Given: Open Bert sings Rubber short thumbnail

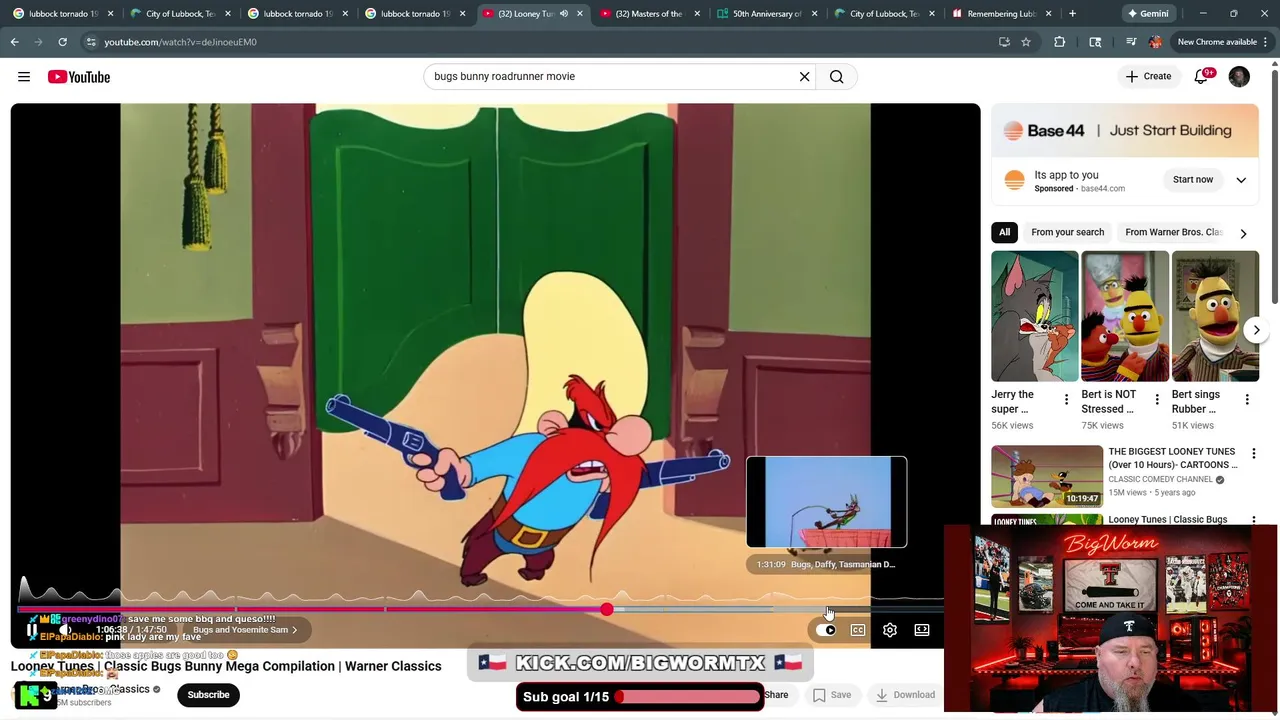Looking at the screenshot, I should click(1215, 316).
